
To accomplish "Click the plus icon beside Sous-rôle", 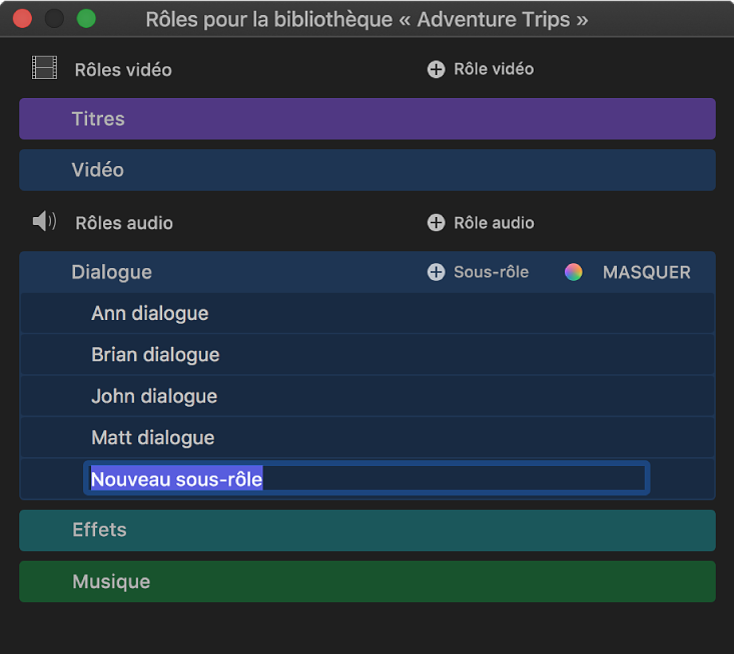I will pos(436,272).
